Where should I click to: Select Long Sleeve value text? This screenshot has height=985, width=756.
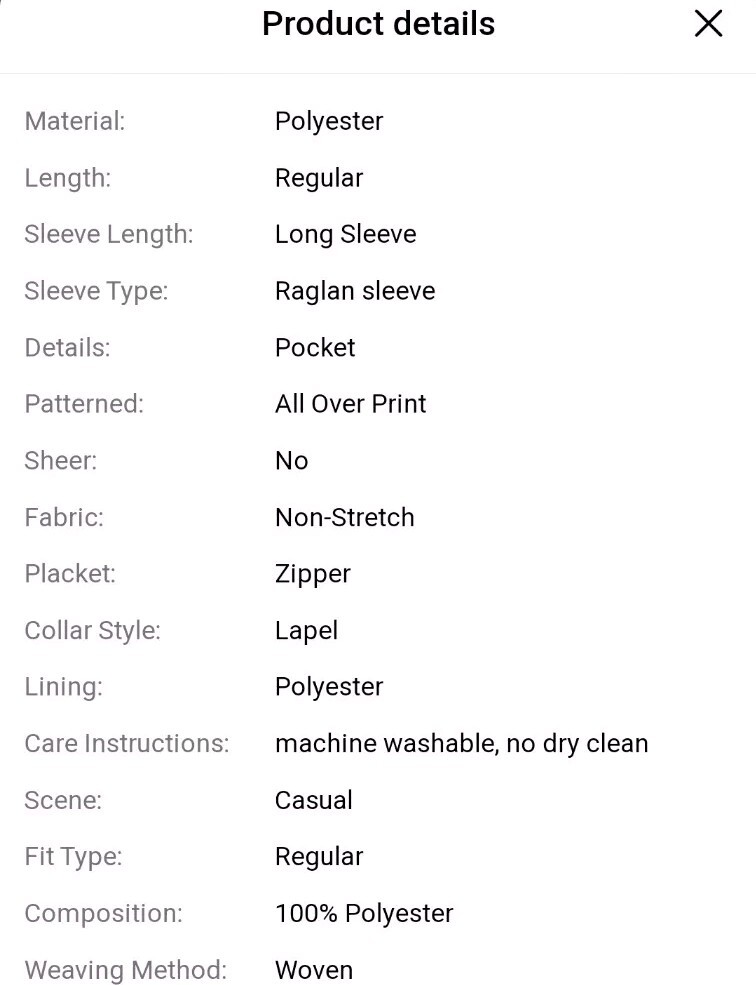pos(346,234)
